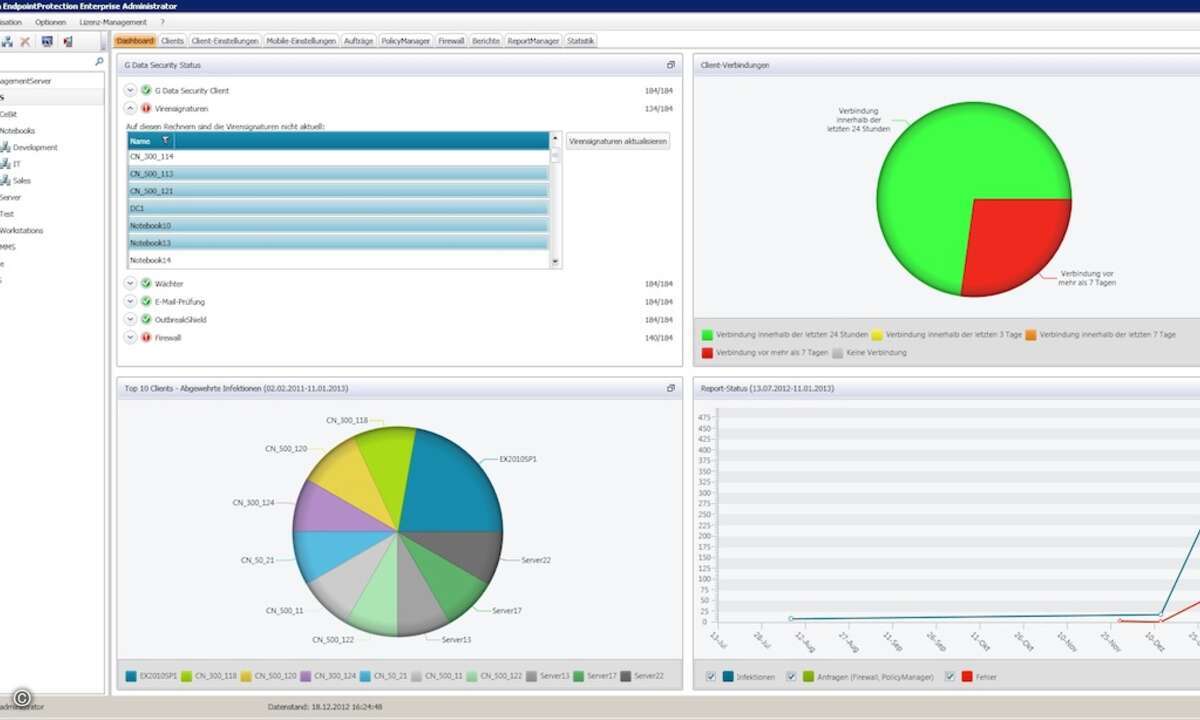The width and height of the screenshot is (1200, 720).
Task: Click red warning icon beside Virensignaturen
Action: (x=146, y=108)
